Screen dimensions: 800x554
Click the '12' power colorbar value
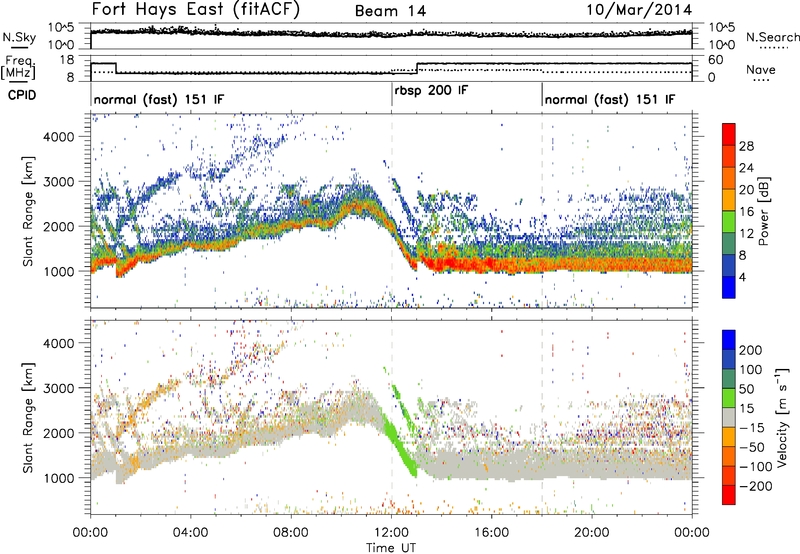746,234
